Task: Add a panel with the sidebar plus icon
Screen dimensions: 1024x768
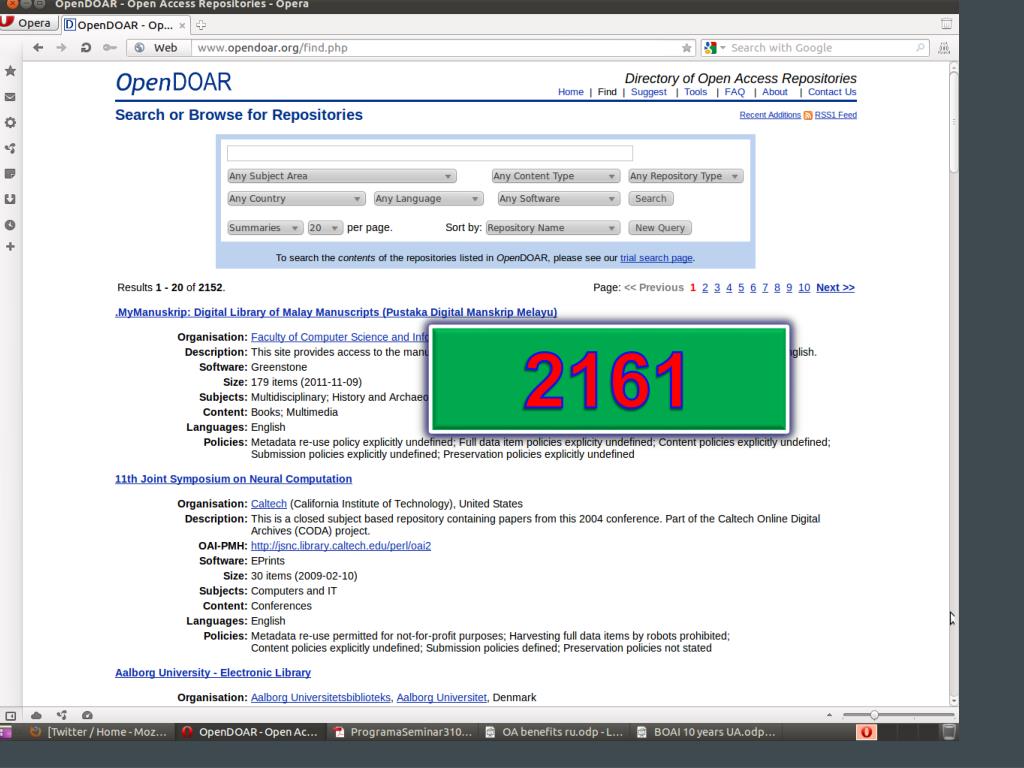Action: click(10, 246)
